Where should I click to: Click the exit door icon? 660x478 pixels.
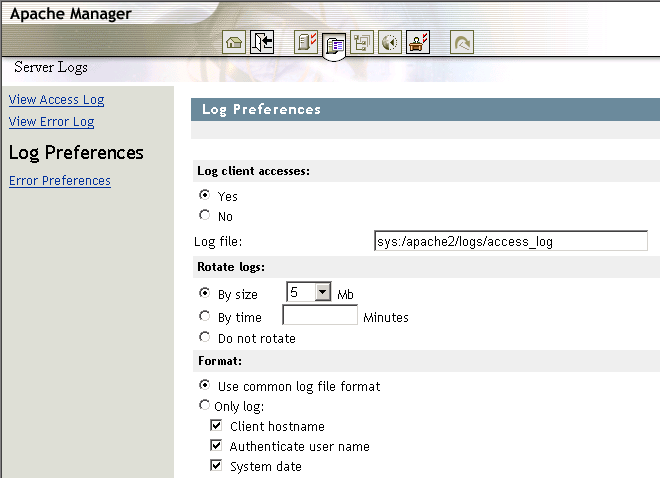(262, 43)
